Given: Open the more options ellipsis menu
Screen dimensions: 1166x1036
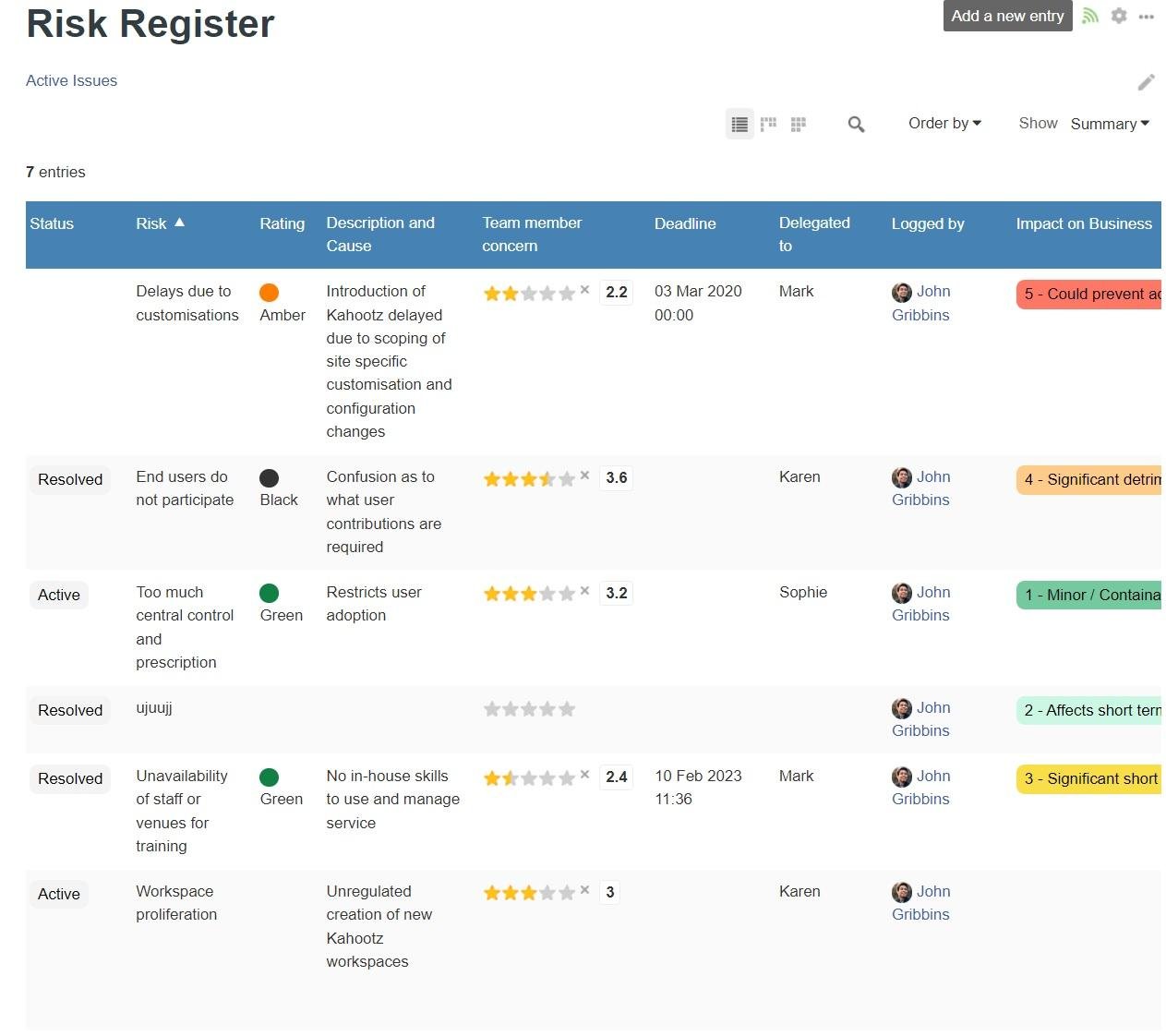Looking at the screenshot, I should pos(1147,17).
